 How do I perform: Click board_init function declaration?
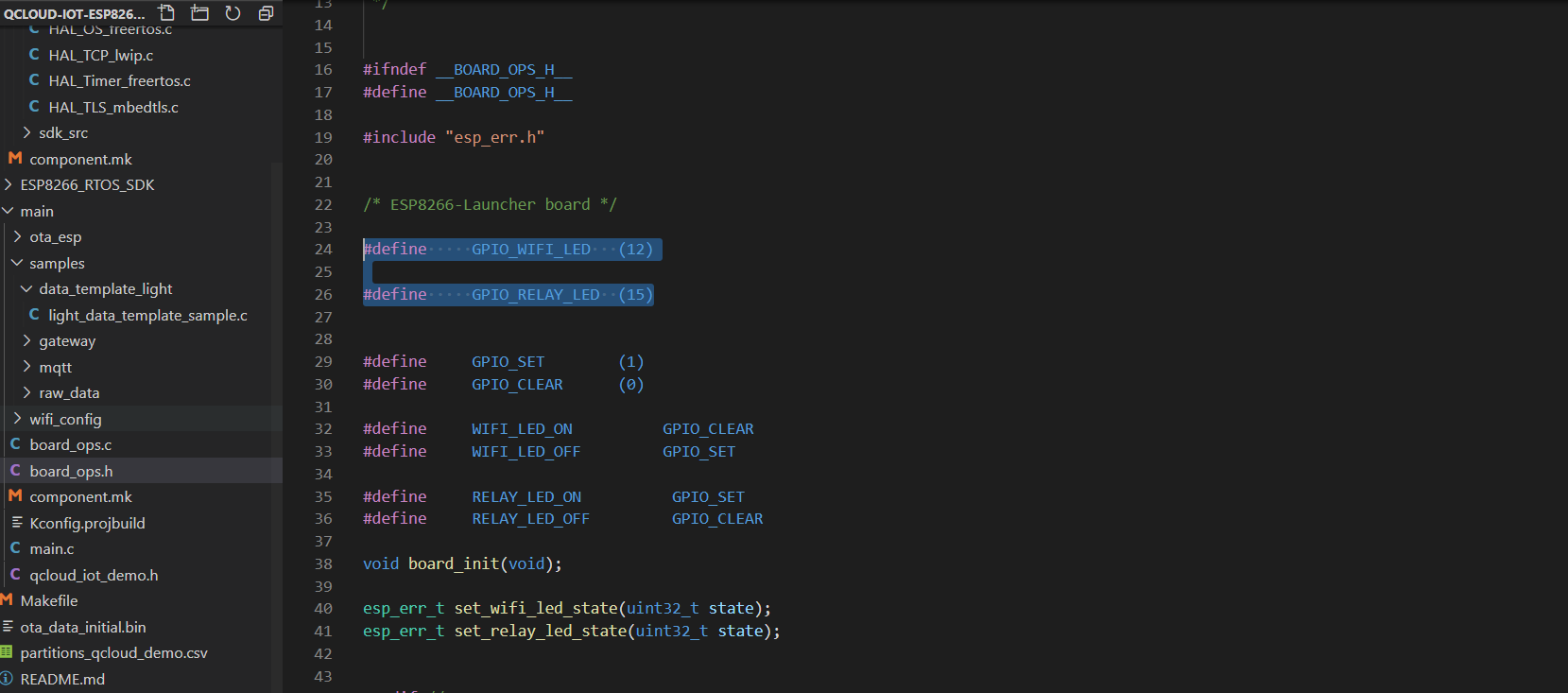coord(454,563)
